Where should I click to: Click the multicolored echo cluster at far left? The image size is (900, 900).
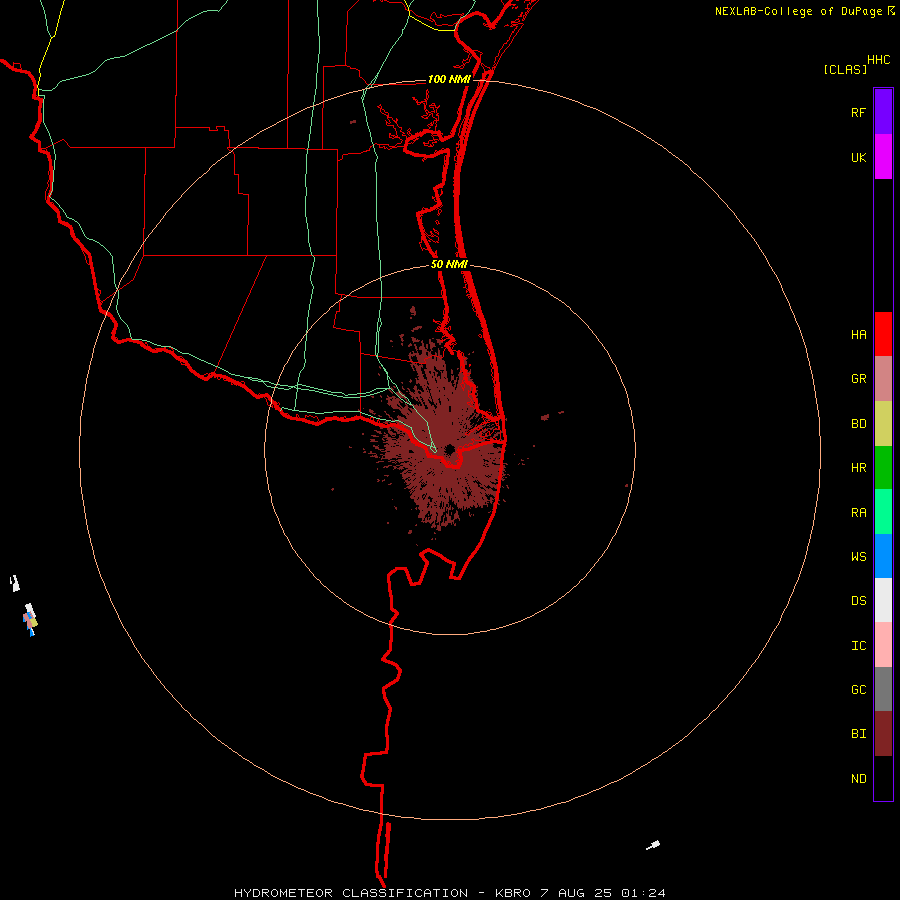[30, 620]
